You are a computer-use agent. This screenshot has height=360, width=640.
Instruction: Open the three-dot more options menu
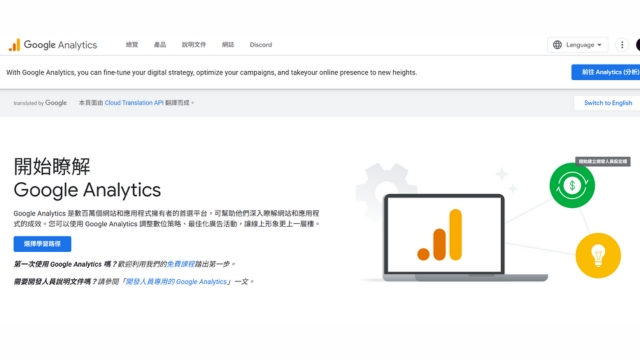pyautogui.click(x=622, y=45)
